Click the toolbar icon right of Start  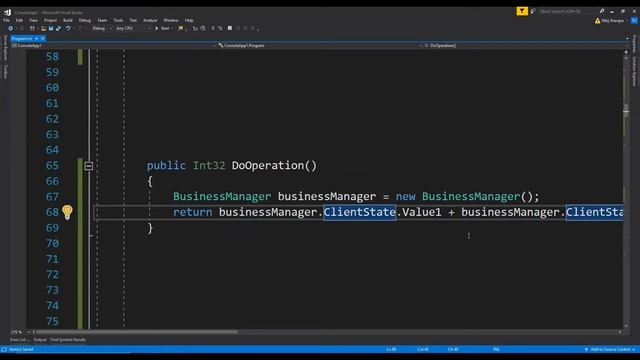point(180,28)
